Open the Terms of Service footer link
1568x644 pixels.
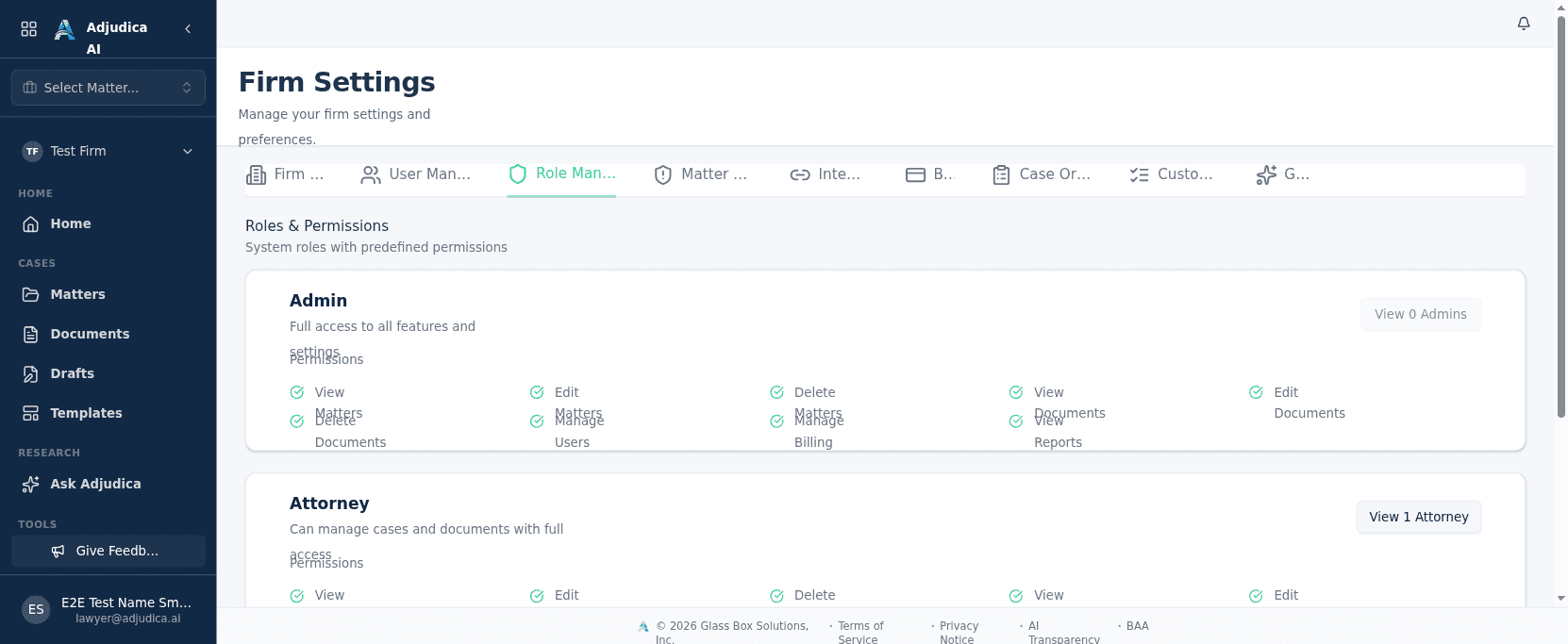coord(860,633)
